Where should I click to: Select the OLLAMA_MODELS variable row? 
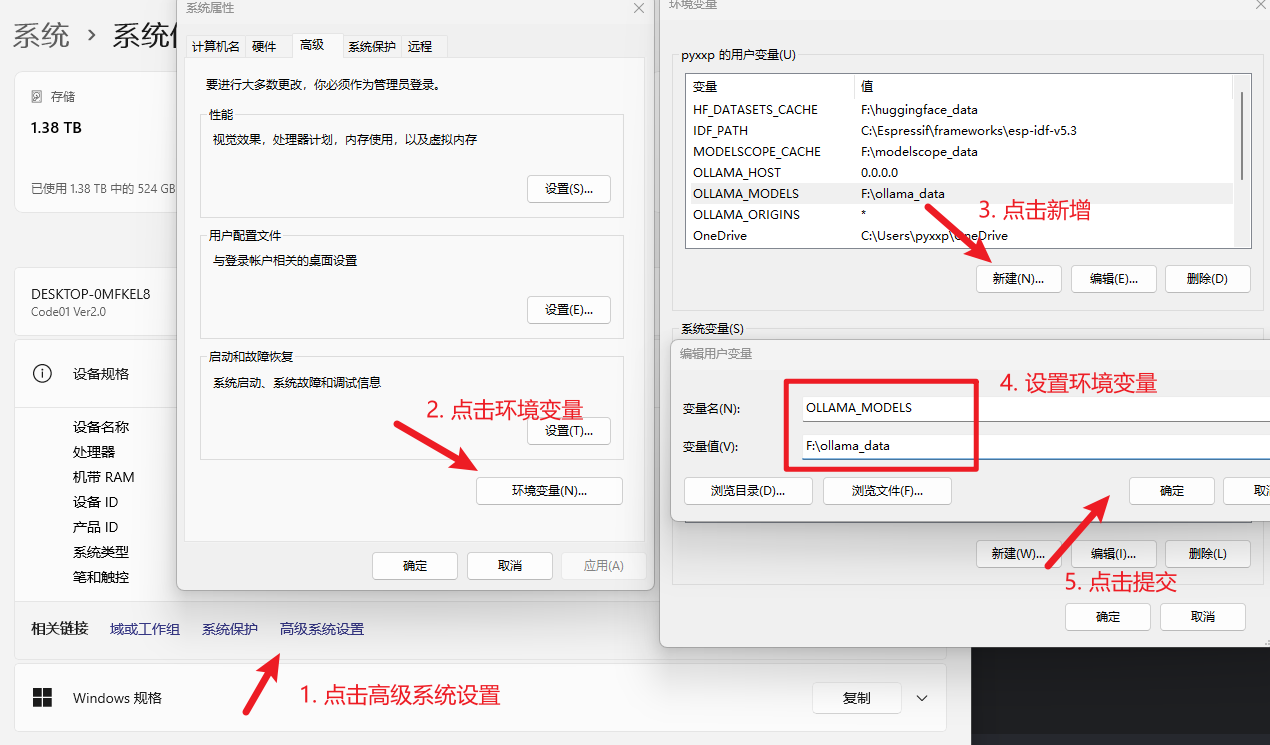(960, 194)
